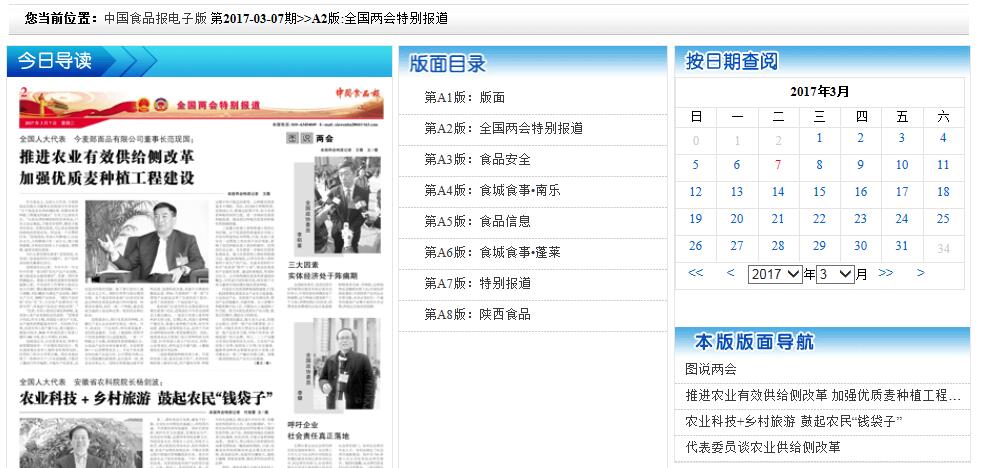Select calendar date 20
993x468 pixels.
737,219
